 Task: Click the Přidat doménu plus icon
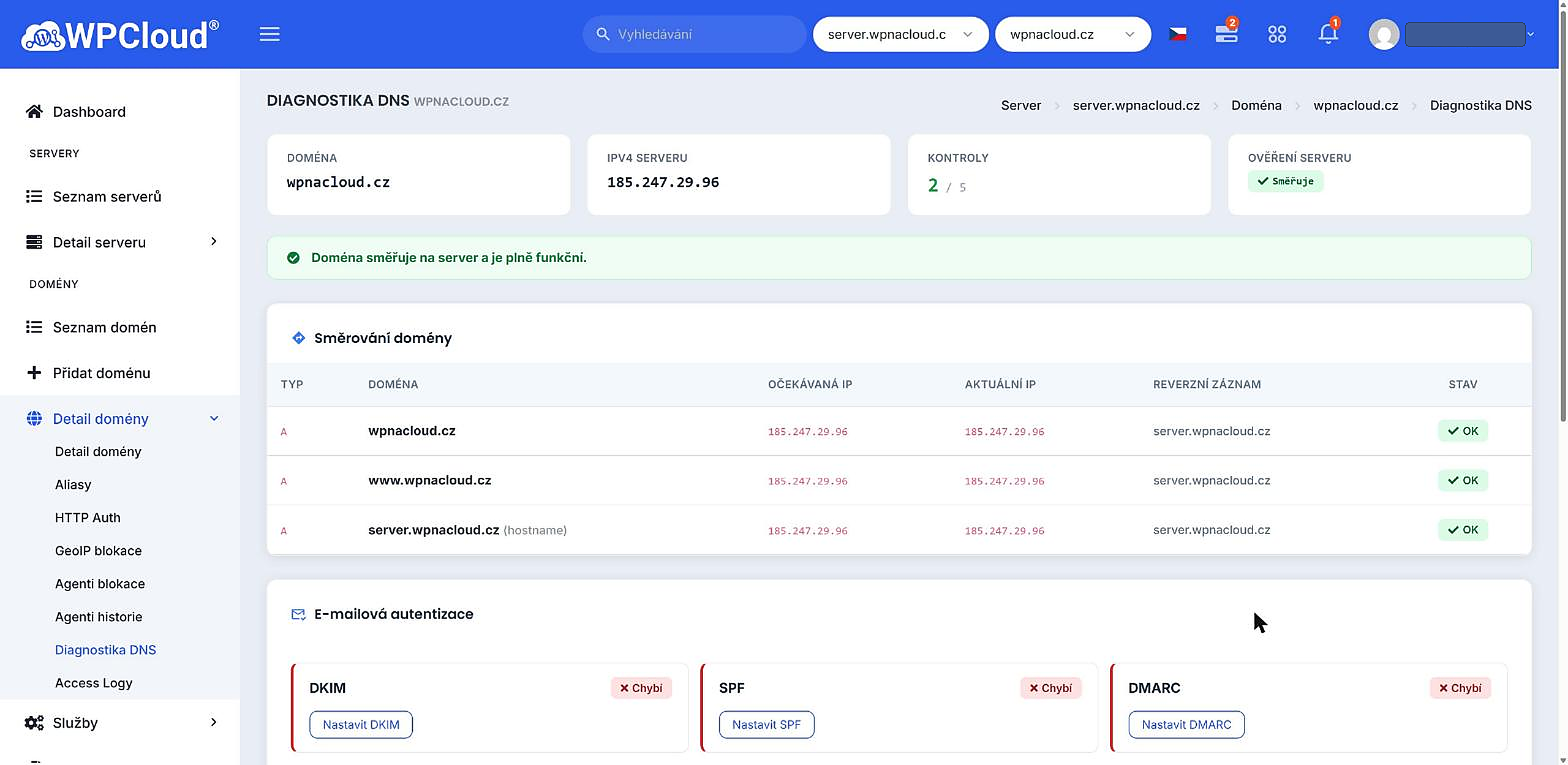point(34,372)
